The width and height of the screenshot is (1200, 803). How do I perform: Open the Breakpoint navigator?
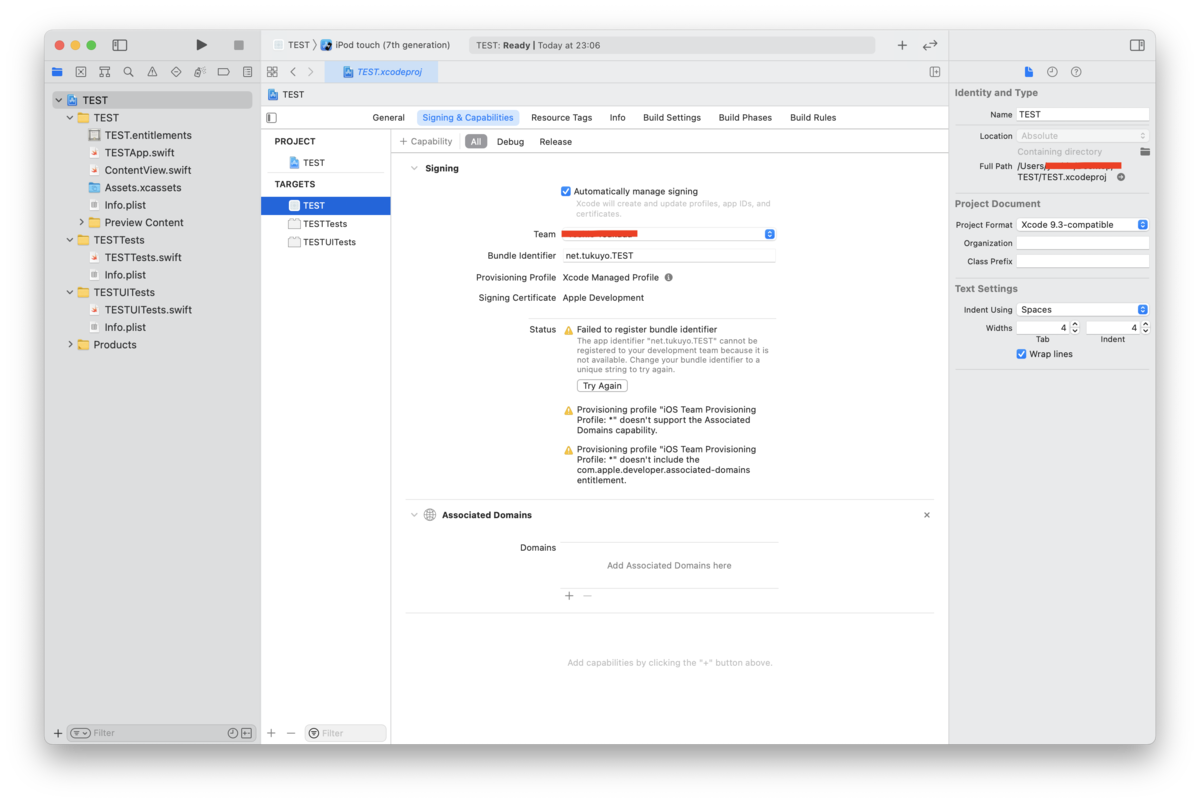tap(224, 72)
